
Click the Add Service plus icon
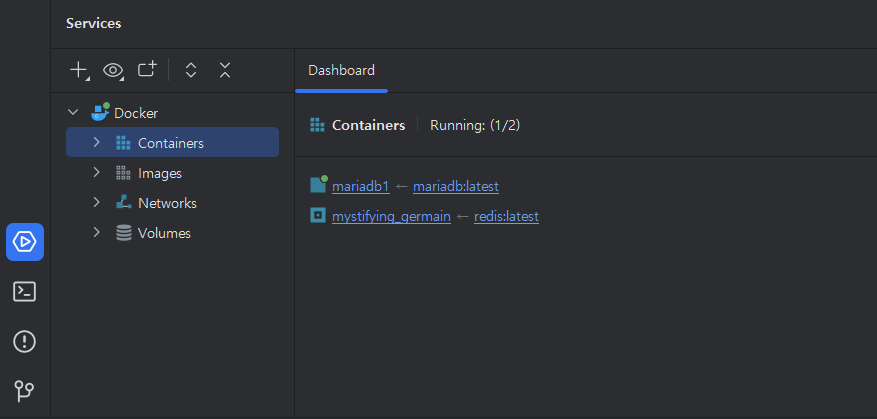pyautogui.click(x=79, y=70)
